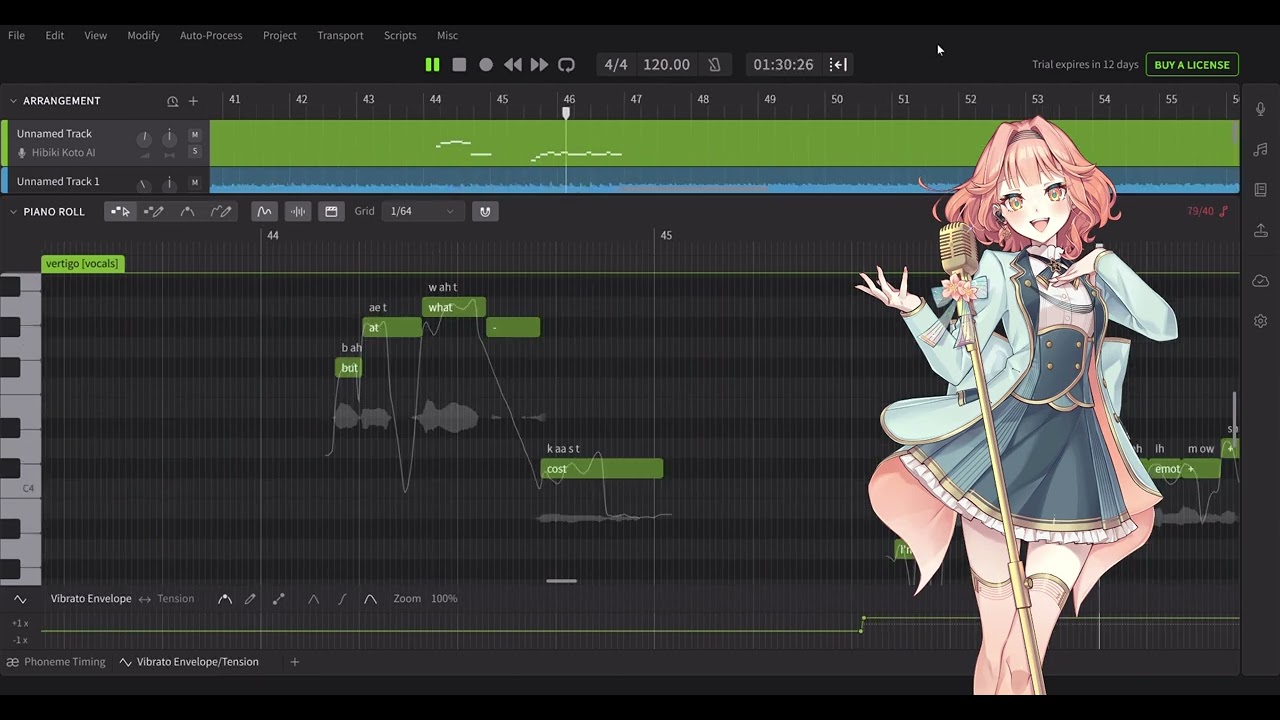Pause playback with the green pause button
Image resolution: width=1280 pixels, height=720 pixels.
(432, 64)
